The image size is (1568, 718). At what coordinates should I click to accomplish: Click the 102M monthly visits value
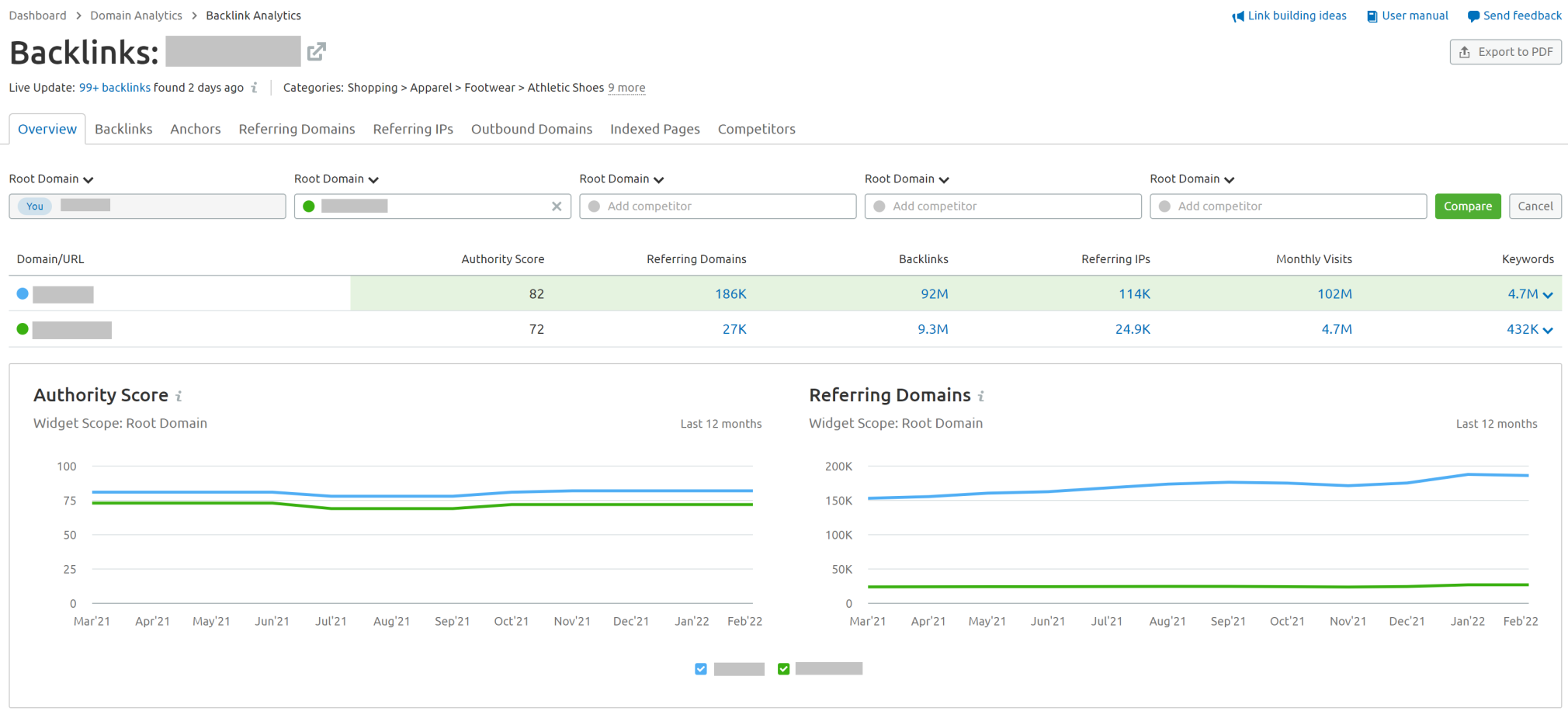1334,293
